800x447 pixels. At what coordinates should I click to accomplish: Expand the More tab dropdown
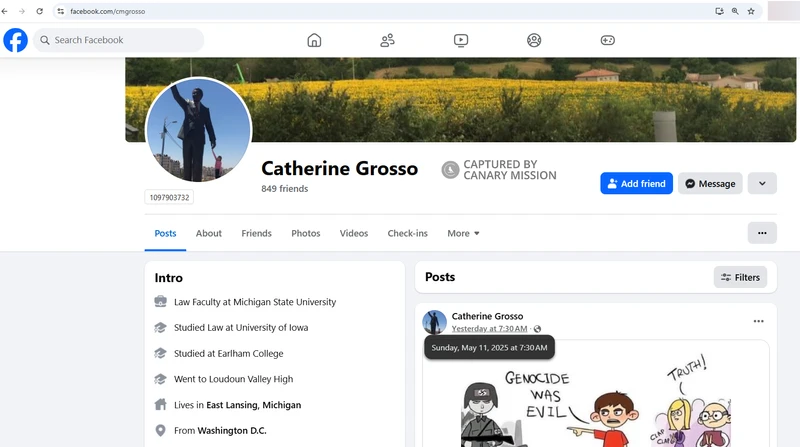click(463, 233)
